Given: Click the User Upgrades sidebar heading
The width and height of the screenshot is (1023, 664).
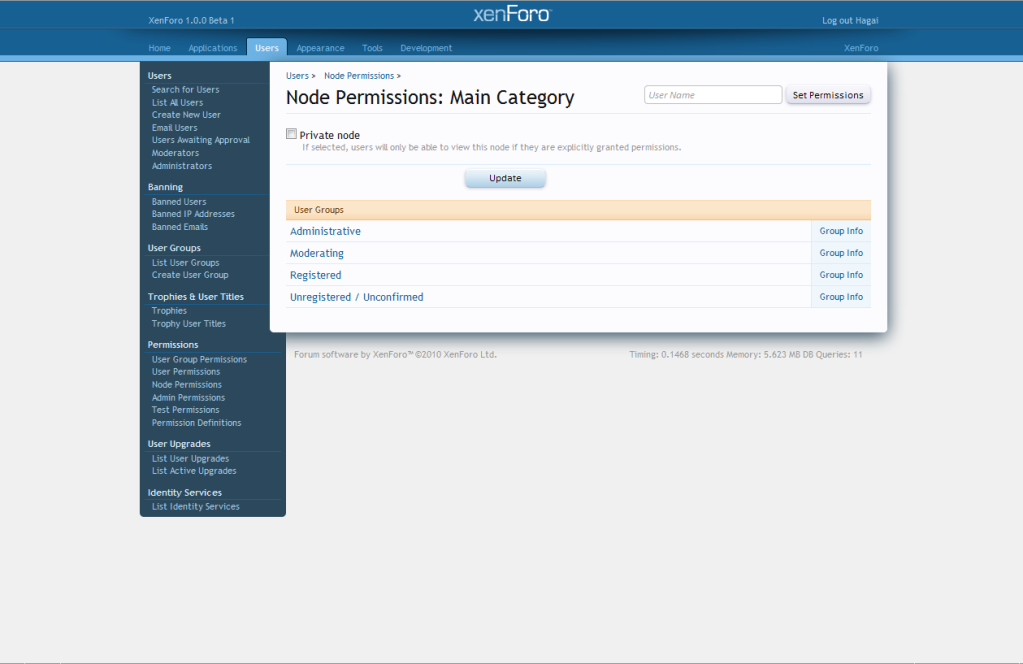Looking at the screenshot, I should pos(179,444).
